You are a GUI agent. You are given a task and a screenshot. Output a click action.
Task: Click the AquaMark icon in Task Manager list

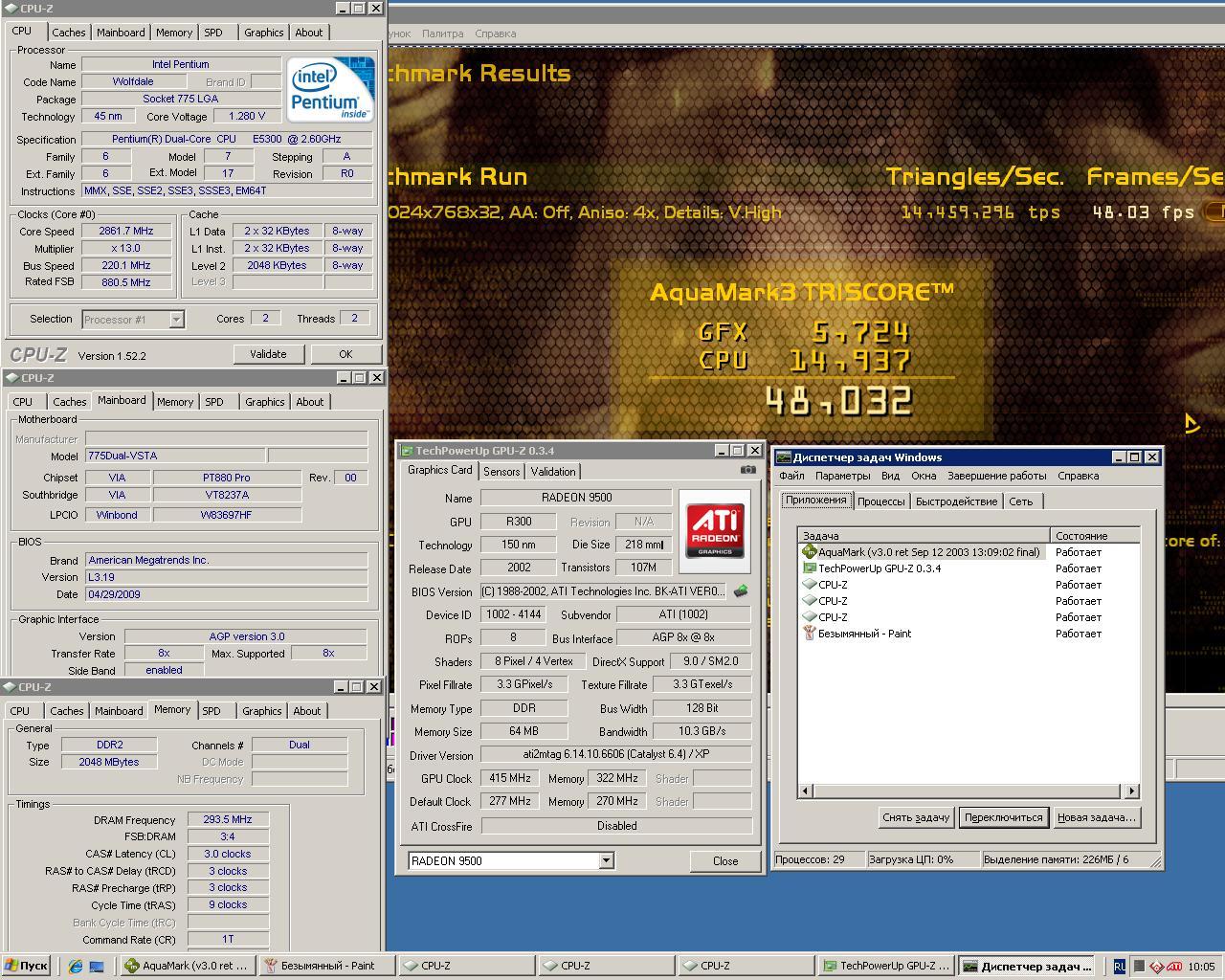[809, 552]
